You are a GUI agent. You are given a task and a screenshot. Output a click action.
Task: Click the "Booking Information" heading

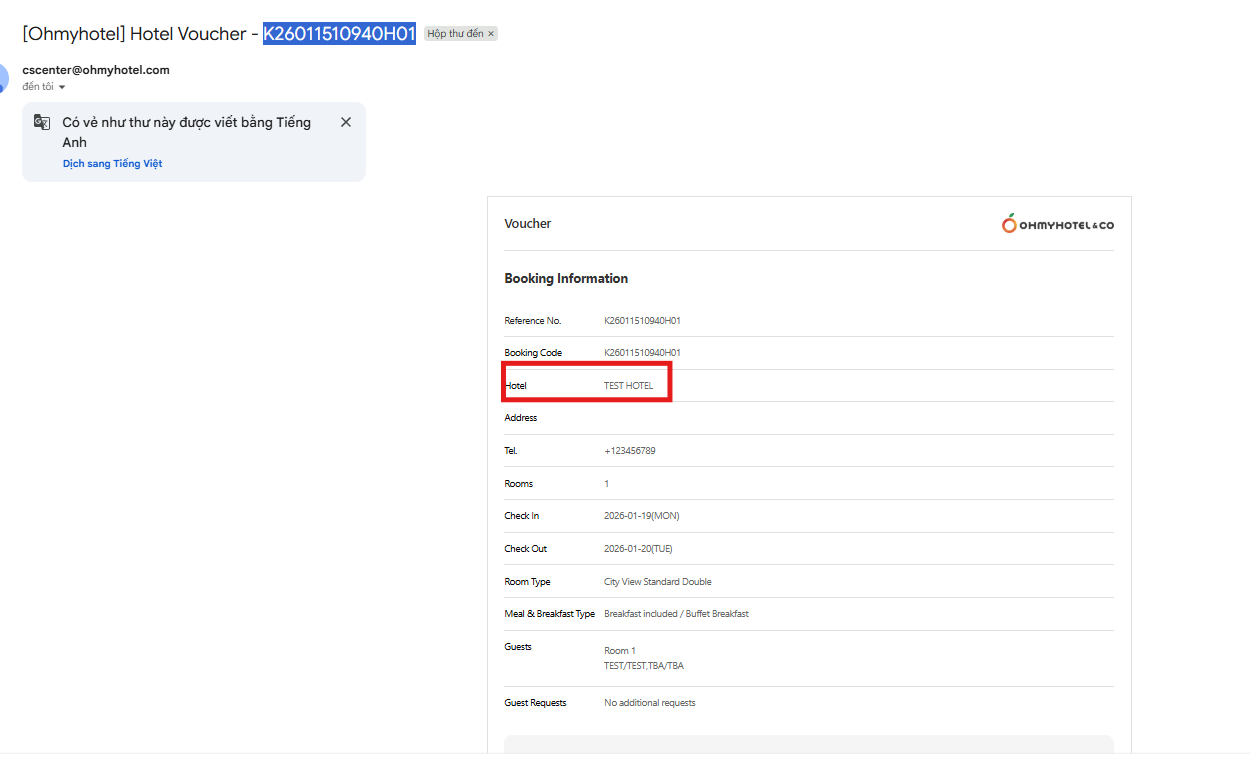coord(566,279)
